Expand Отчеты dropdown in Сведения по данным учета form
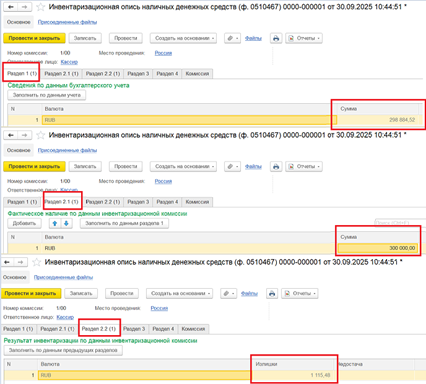The image size is (426, 384). [x=304, y=38]
